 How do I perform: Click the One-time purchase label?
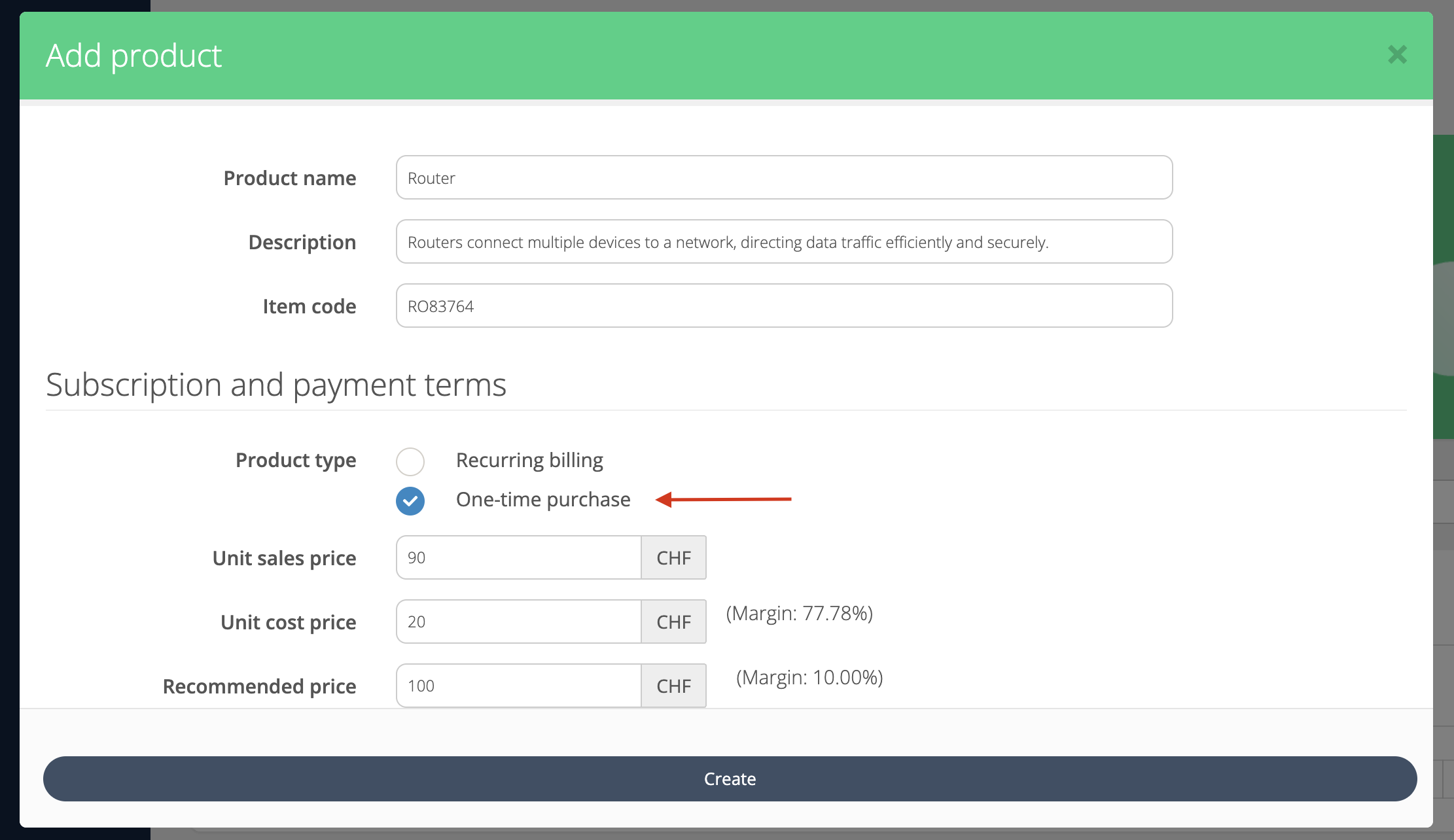click(x=543, y=500)
